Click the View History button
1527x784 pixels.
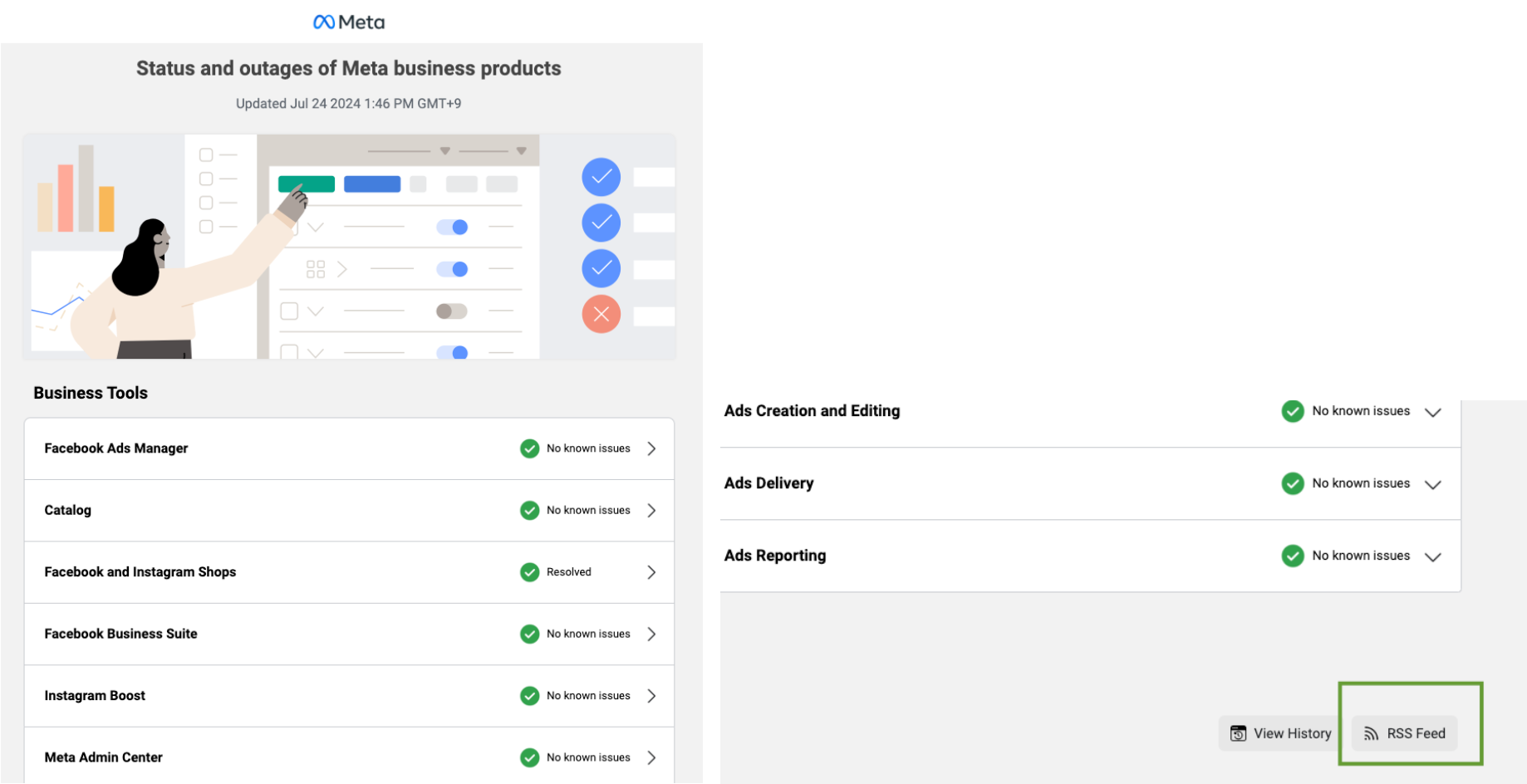(1279, 733)
